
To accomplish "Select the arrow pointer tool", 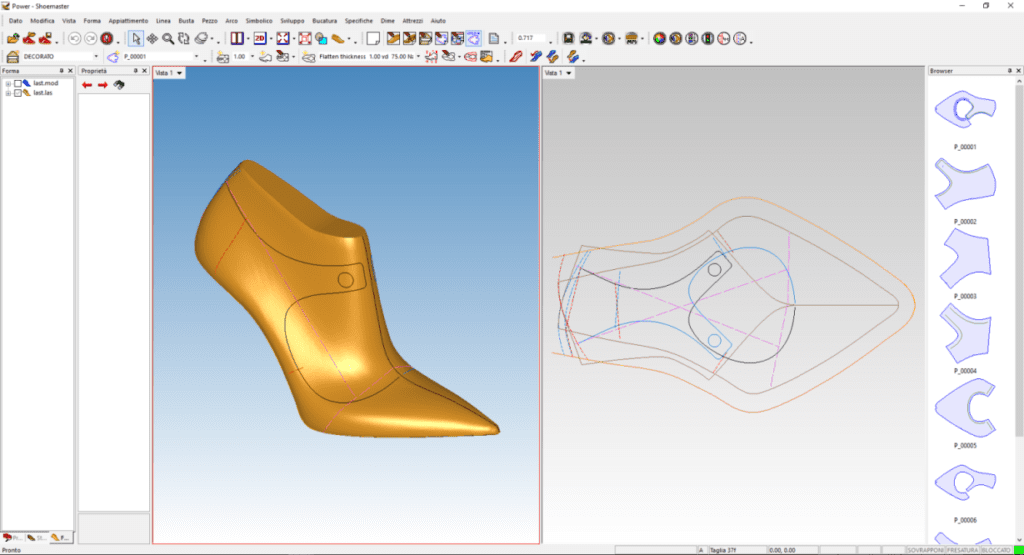I will tap(136, 39).
